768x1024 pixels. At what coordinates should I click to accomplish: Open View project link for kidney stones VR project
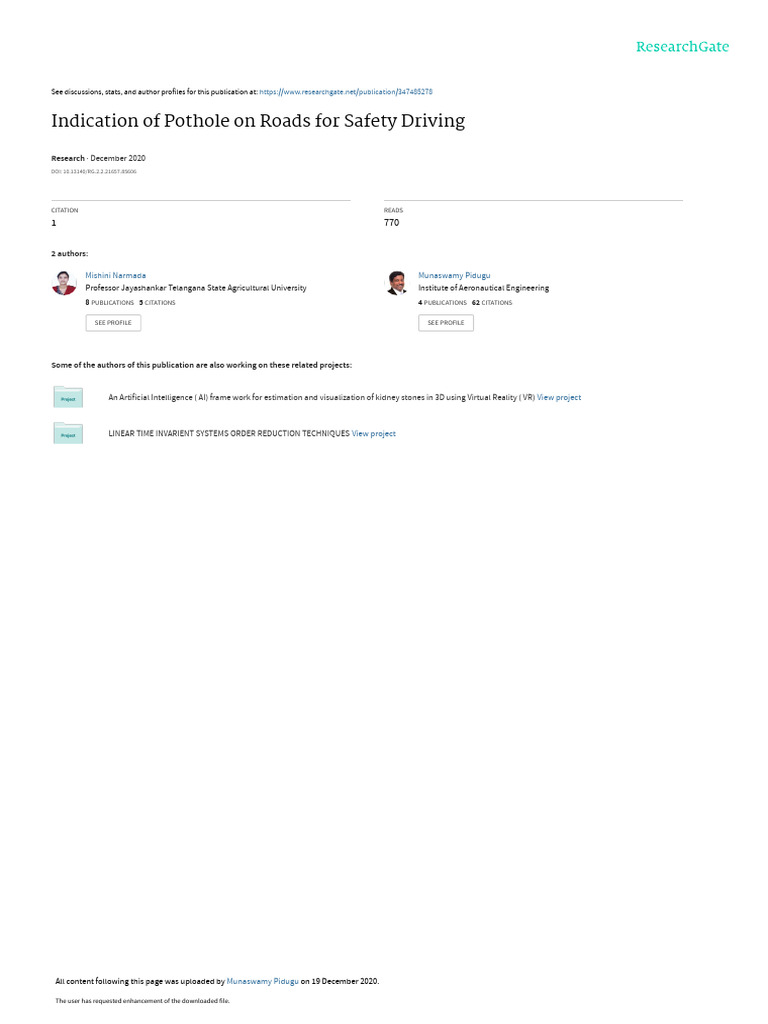pyautogui.click(x=558, y=397)
